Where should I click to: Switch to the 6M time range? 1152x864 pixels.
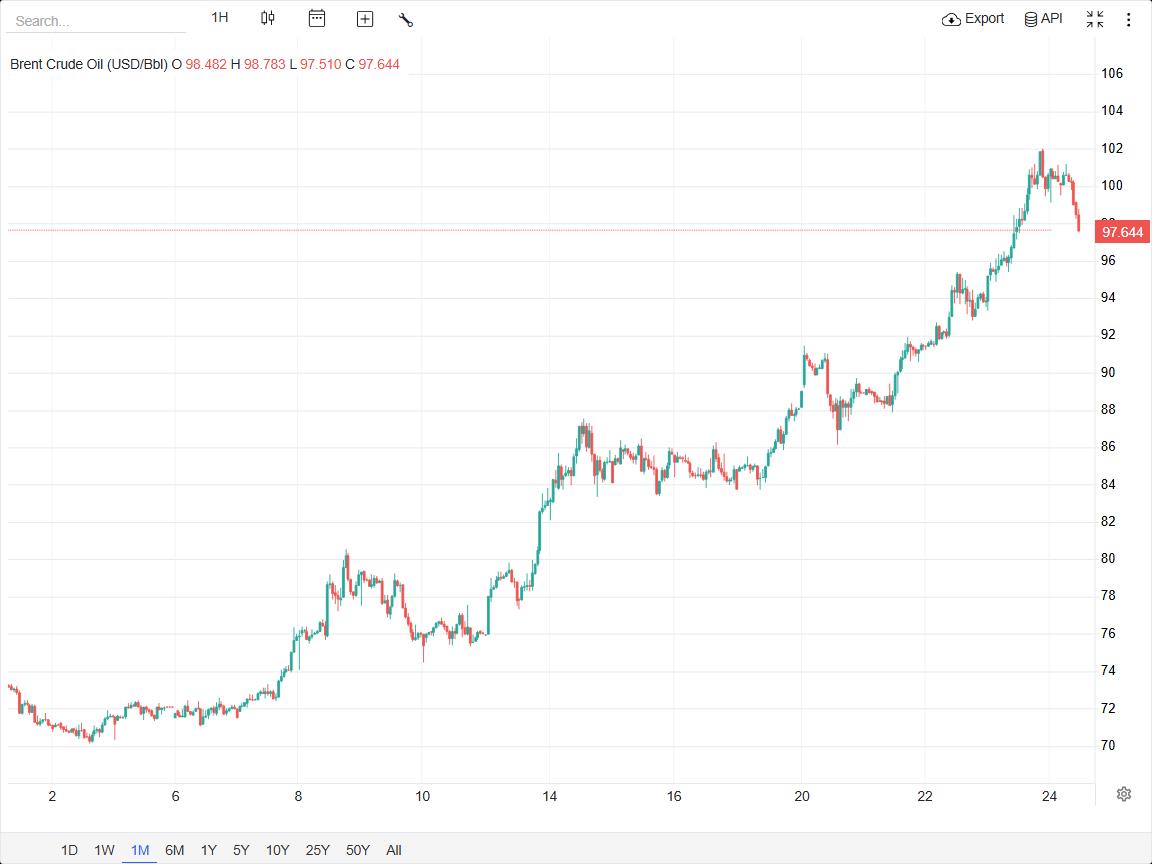(175, 850)
